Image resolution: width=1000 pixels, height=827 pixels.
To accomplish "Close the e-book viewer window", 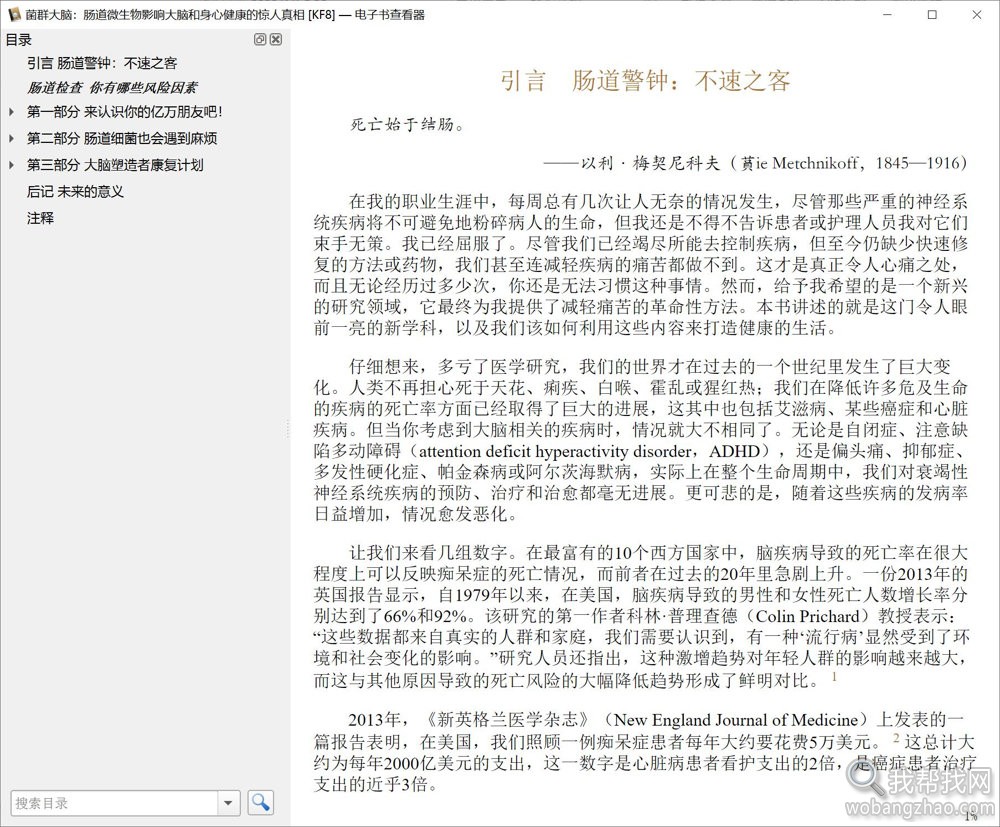I will pyautogui.click(x=976, y=15).
